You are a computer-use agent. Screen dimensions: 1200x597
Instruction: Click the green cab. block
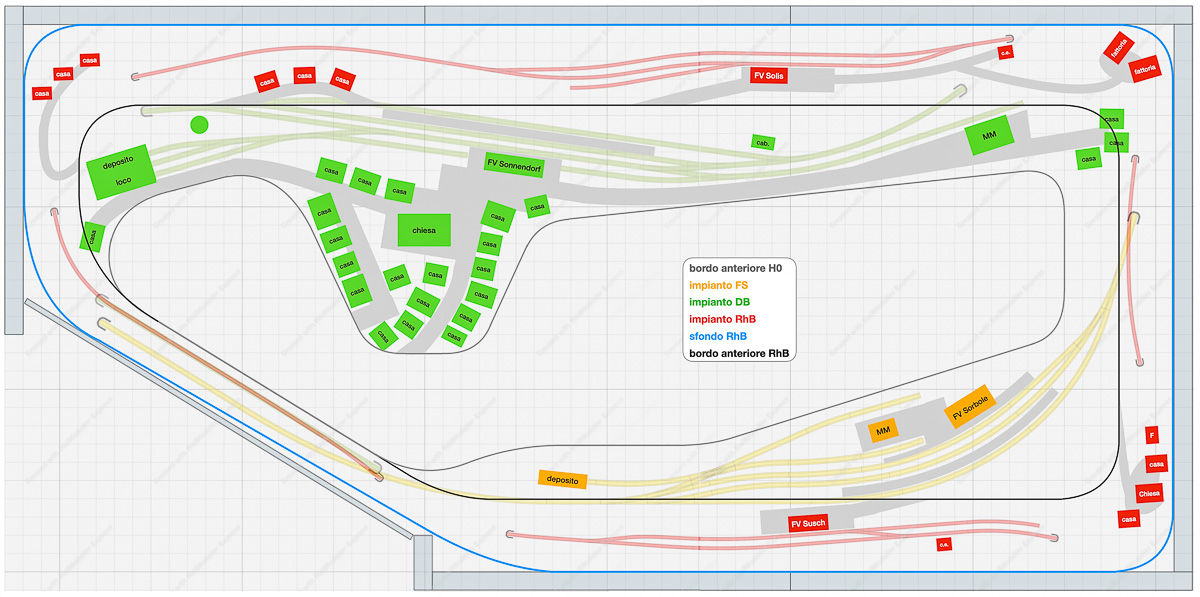click(x=764, y=143)
